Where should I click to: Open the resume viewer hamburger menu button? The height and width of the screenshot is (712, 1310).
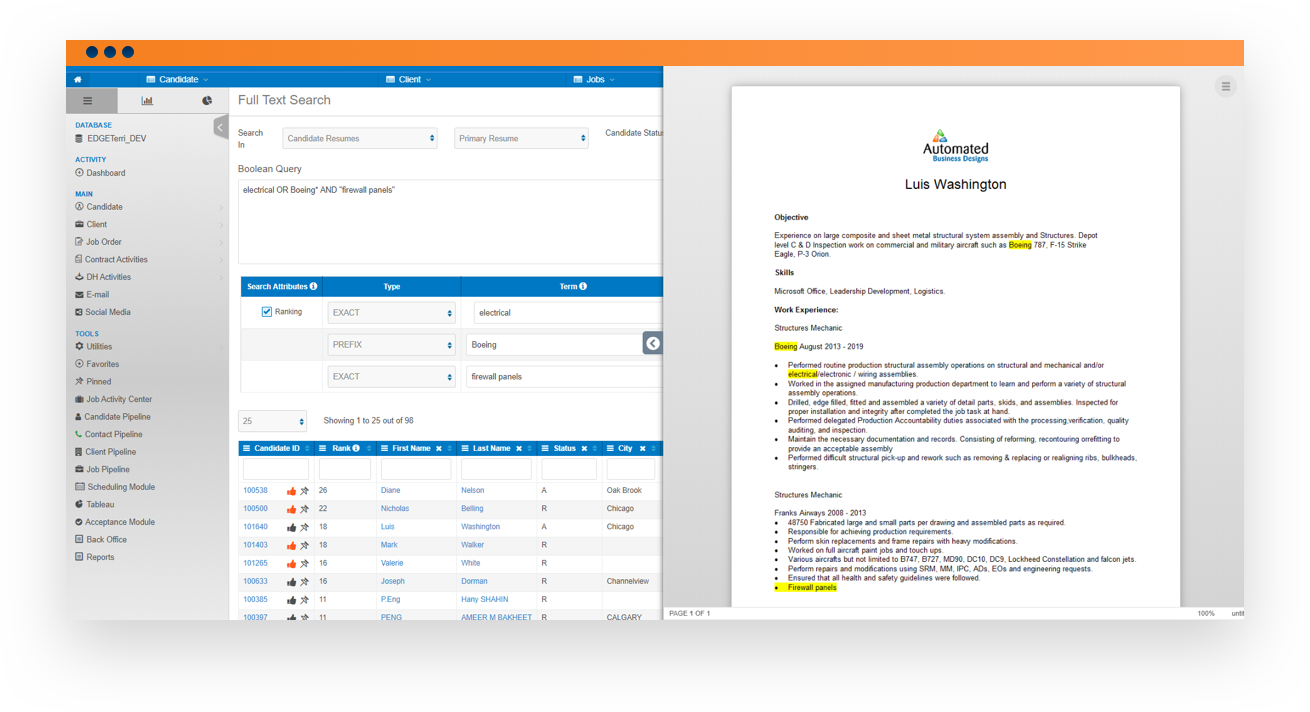pyautogui.click(x=1225, y=87)
